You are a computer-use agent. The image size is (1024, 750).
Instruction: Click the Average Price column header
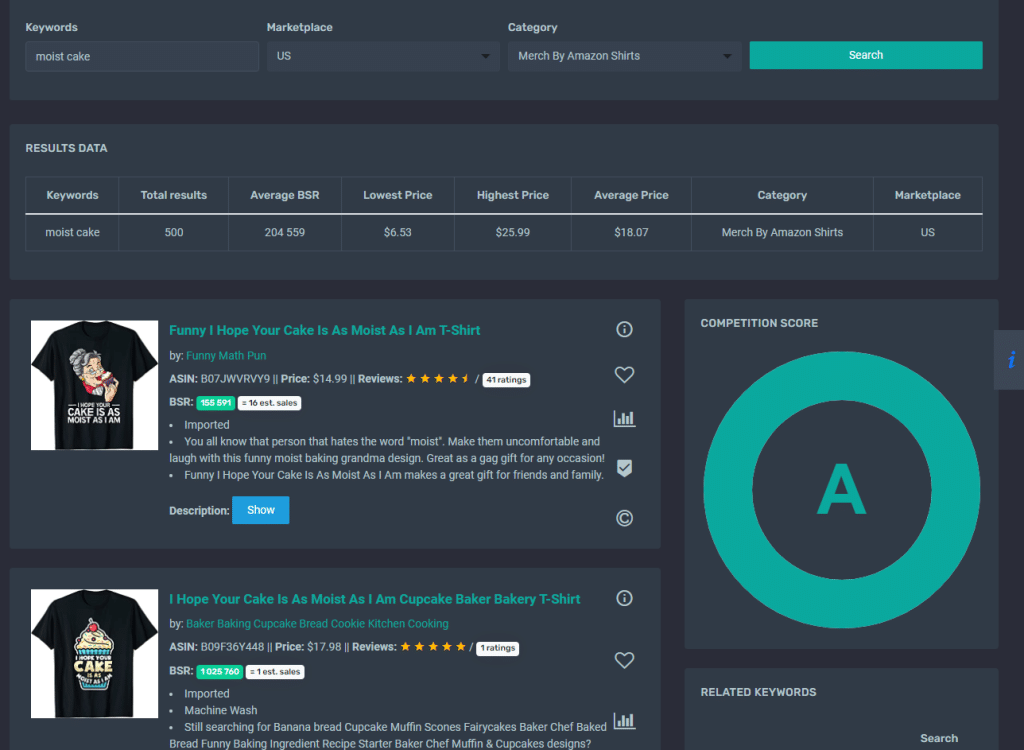[x=631, y=195]
